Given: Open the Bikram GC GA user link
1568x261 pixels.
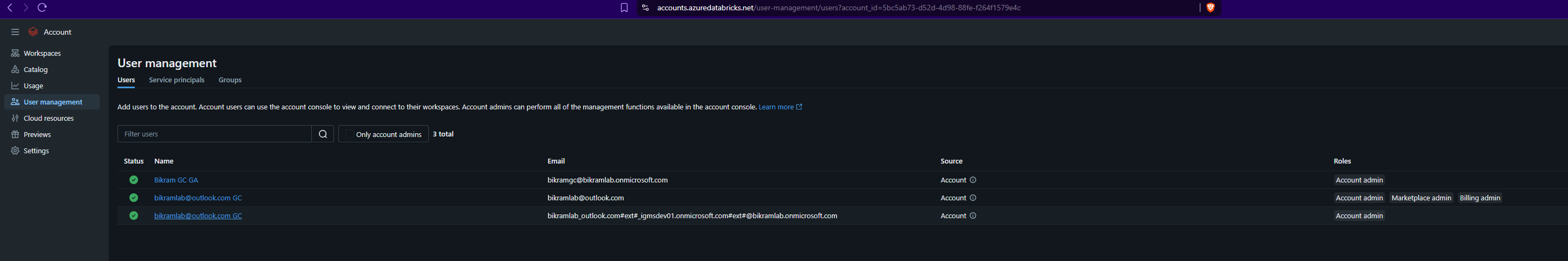Looking at the screenshot, I should coord(176,180).
